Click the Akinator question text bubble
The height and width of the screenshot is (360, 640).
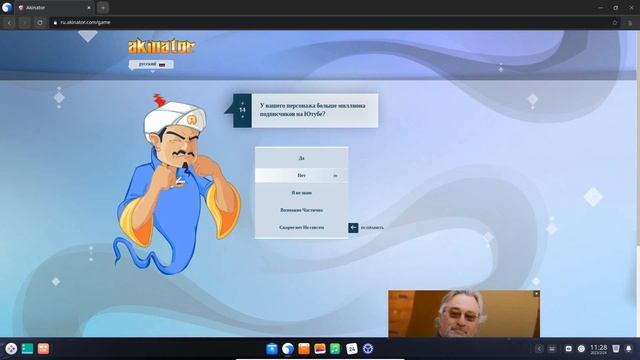315,110
